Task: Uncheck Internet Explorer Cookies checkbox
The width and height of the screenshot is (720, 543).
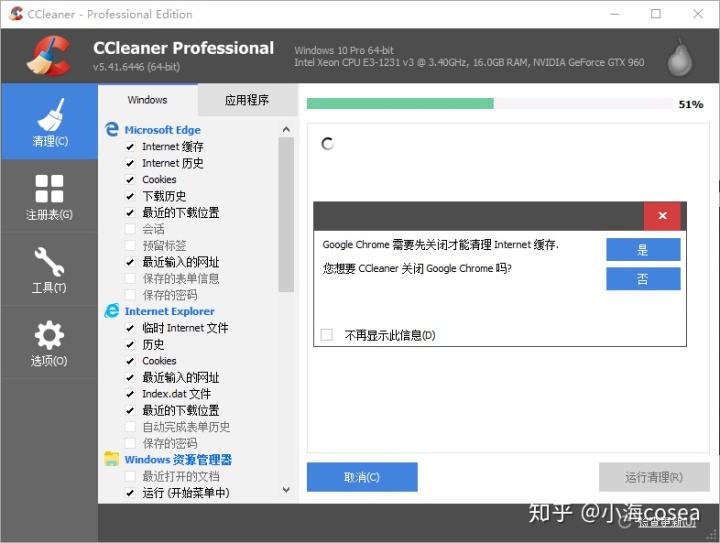Action: [130, 361]
